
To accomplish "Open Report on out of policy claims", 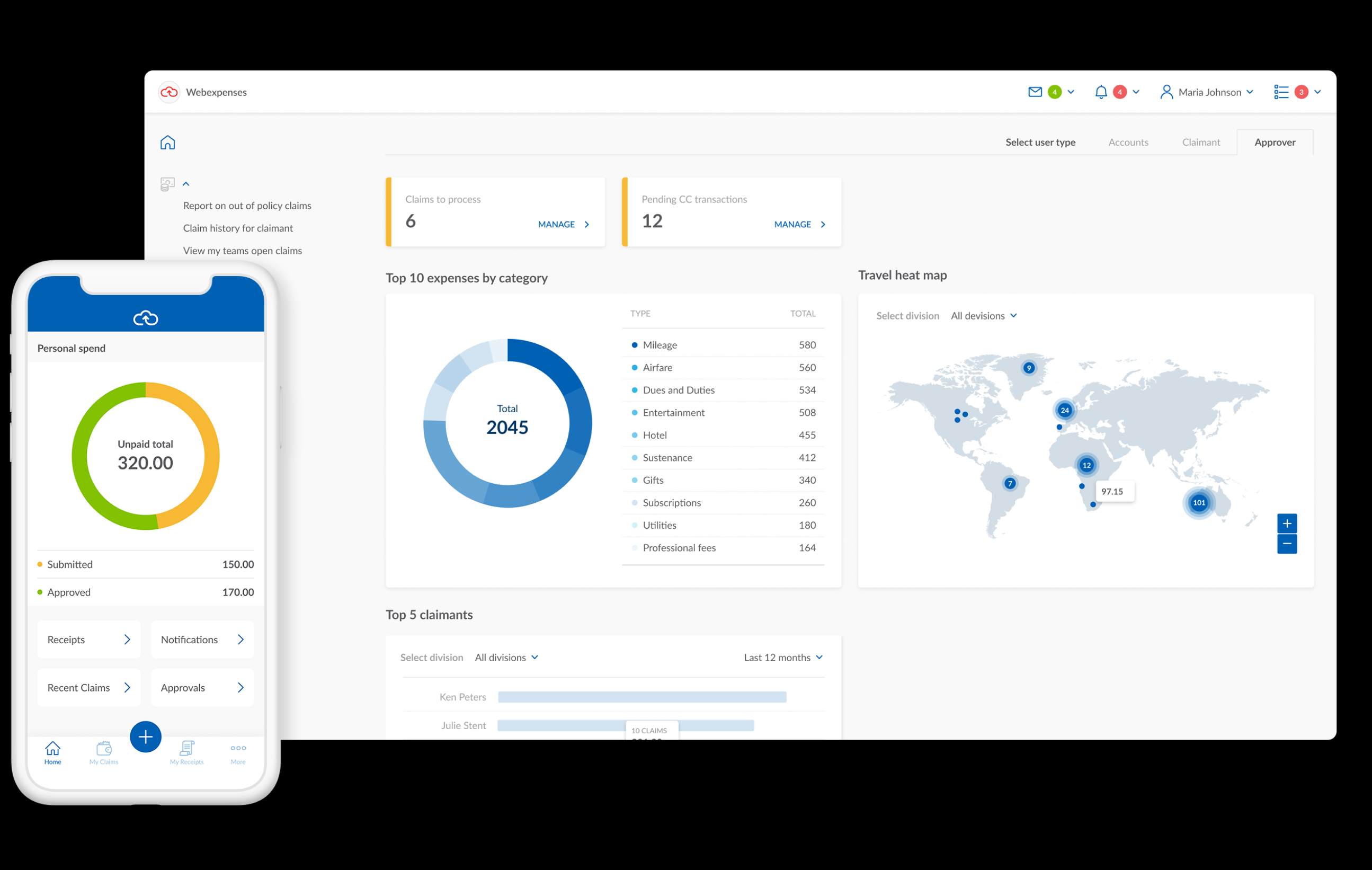I will (247, 206).
